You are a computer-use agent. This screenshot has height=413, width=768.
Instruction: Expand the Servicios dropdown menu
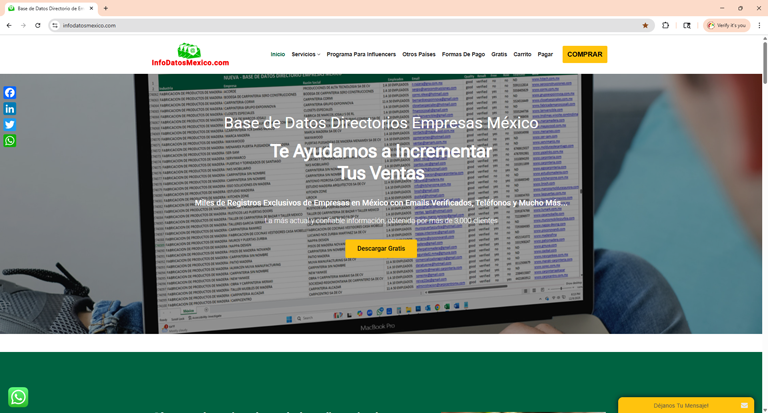(x=305, y=55)
